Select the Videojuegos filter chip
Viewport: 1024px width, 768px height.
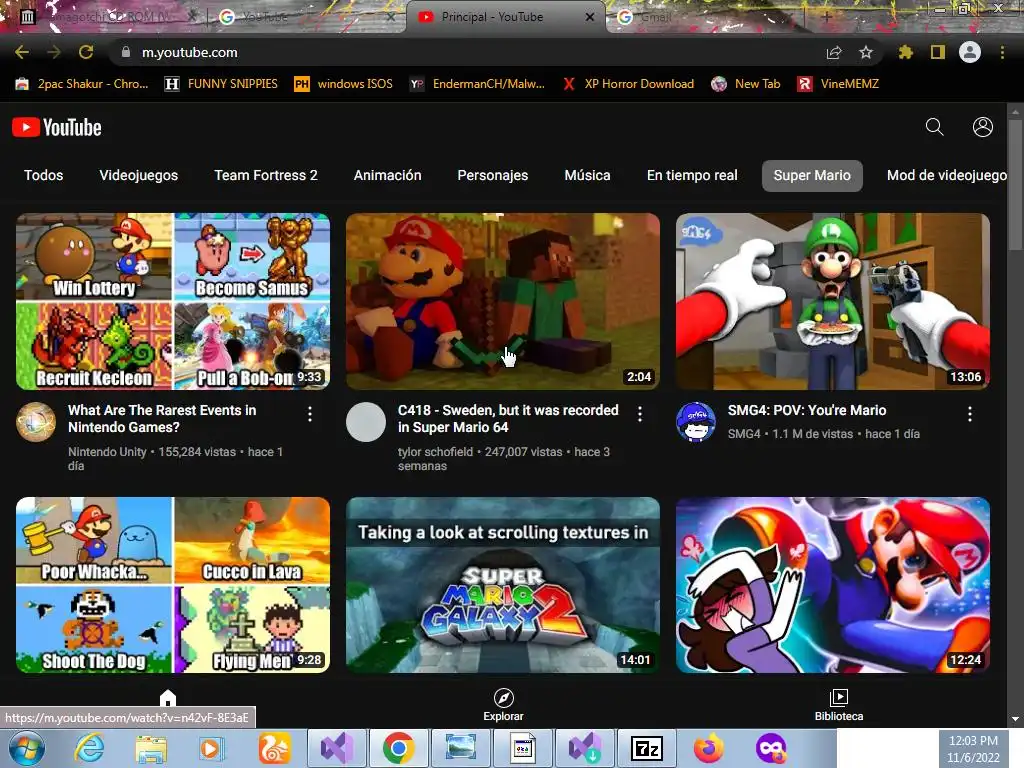[x=138, y=175]
